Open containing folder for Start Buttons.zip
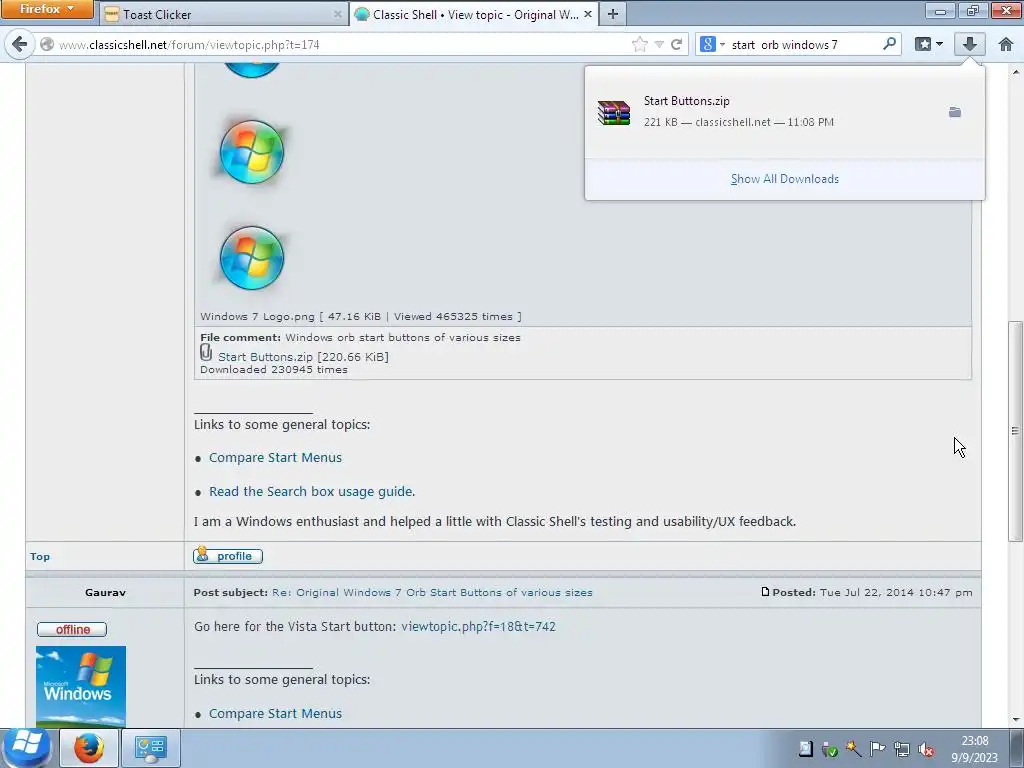This screenshot has height=768, width=1024. pyautogui.click(x=955, y=112)
